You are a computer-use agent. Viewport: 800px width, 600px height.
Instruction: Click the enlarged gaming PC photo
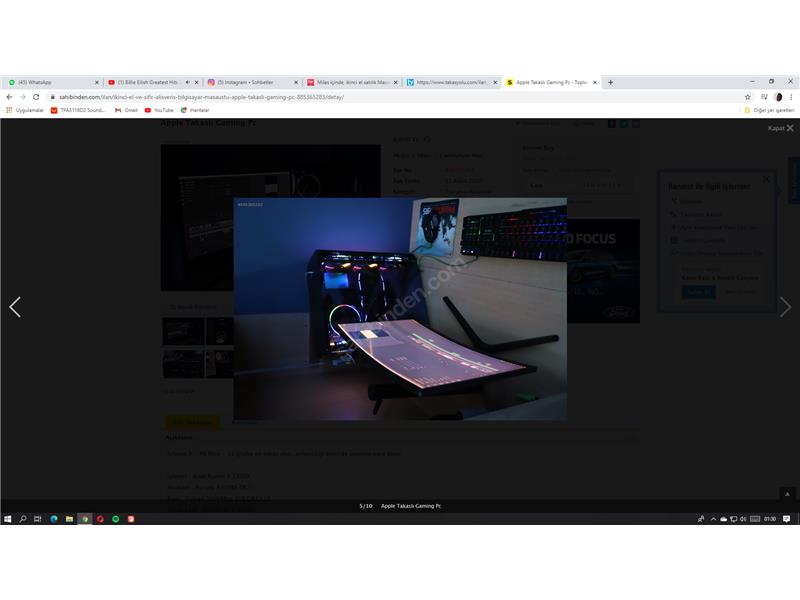coord(400,309)
